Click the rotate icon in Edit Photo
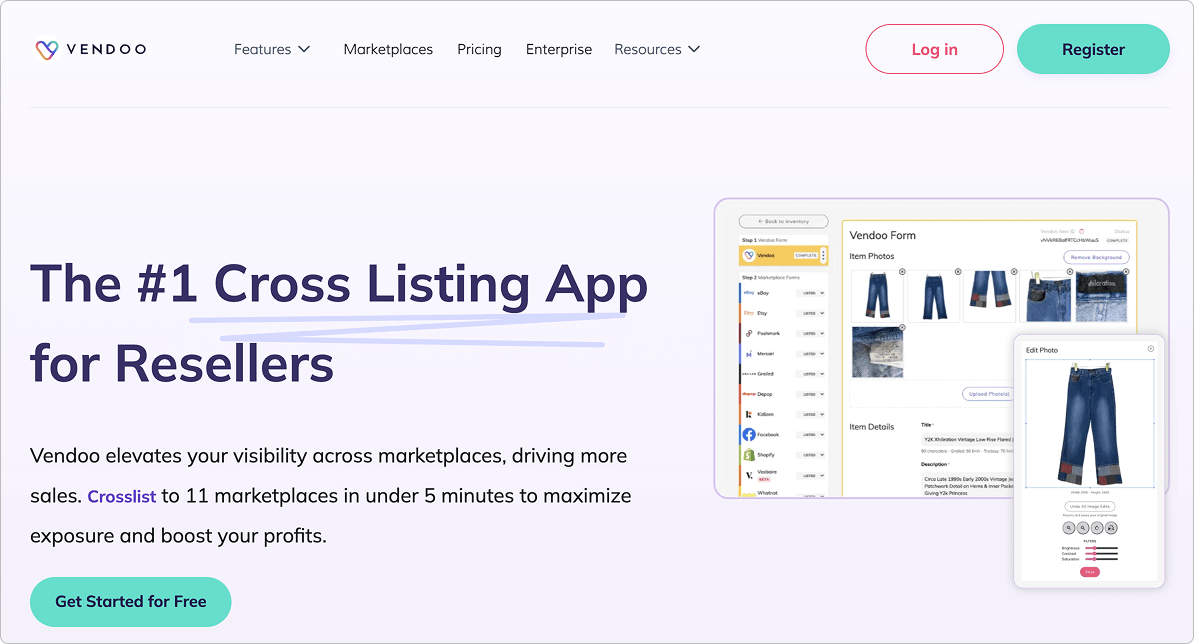The height and width of the screenshot is (644, 1194). (x=1097, y=528)
